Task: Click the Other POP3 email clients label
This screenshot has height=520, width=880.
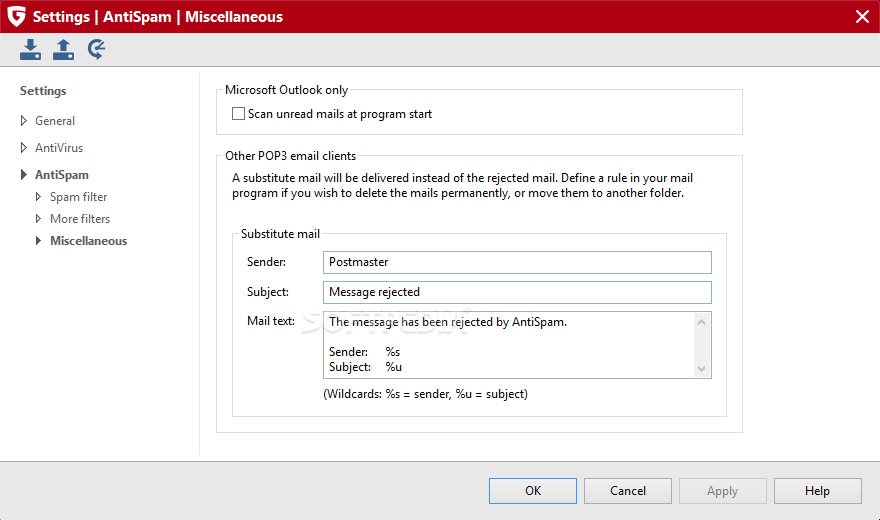Action: click(290, 156)
